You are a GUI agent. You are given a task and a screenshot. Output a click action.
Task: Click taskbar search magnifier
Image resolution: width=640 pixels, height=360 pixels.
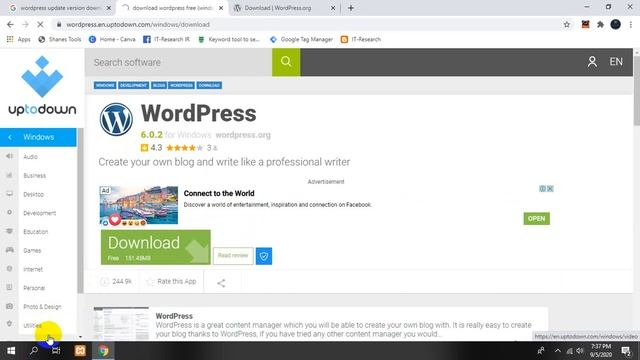pyautogui.click(x=34, y=351)
